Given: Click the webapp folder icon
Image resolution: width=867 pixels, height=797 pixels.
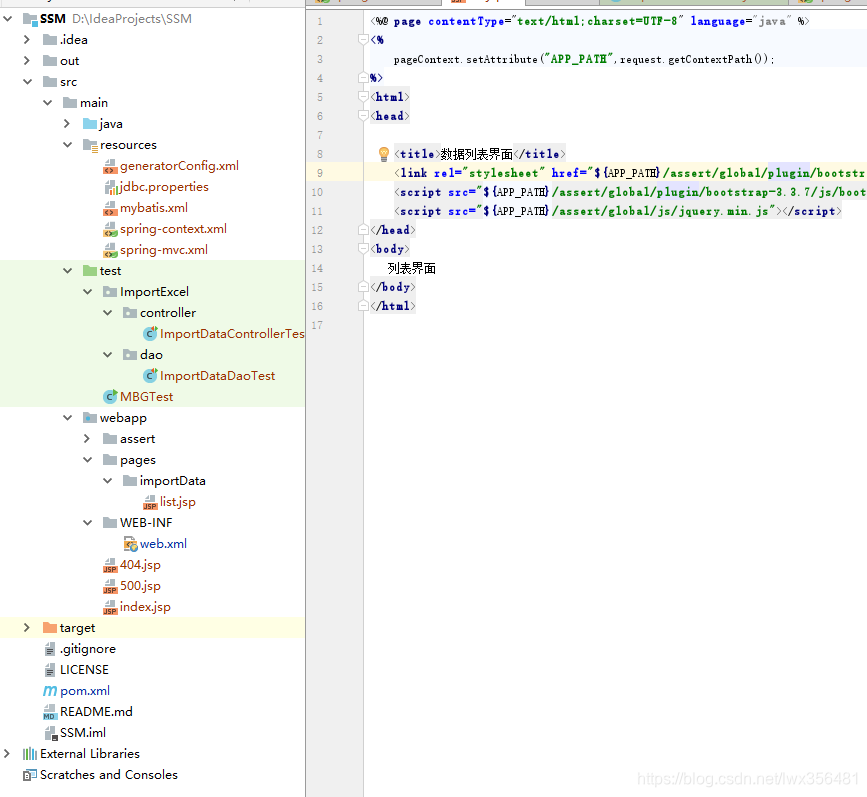Looking at the screenshot, I should [90, 418].
